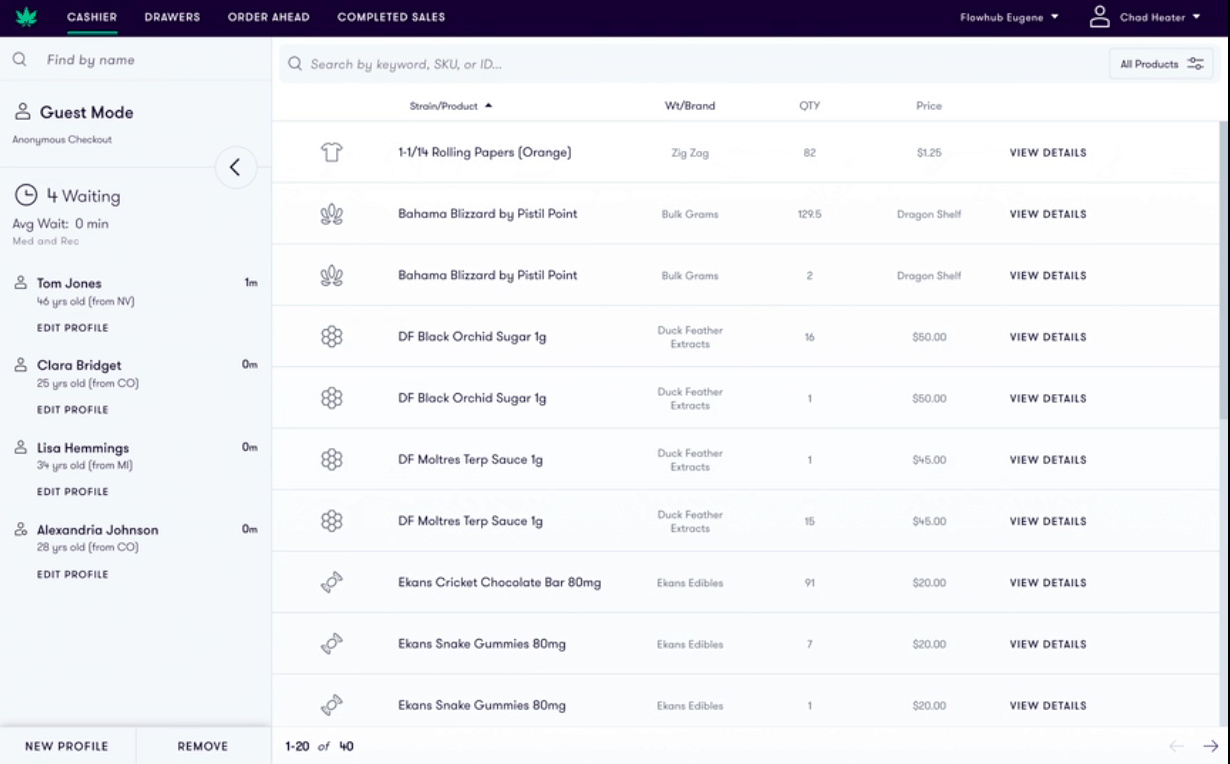
Task: Open the All Products filter dropdown
Action: 1161,64
